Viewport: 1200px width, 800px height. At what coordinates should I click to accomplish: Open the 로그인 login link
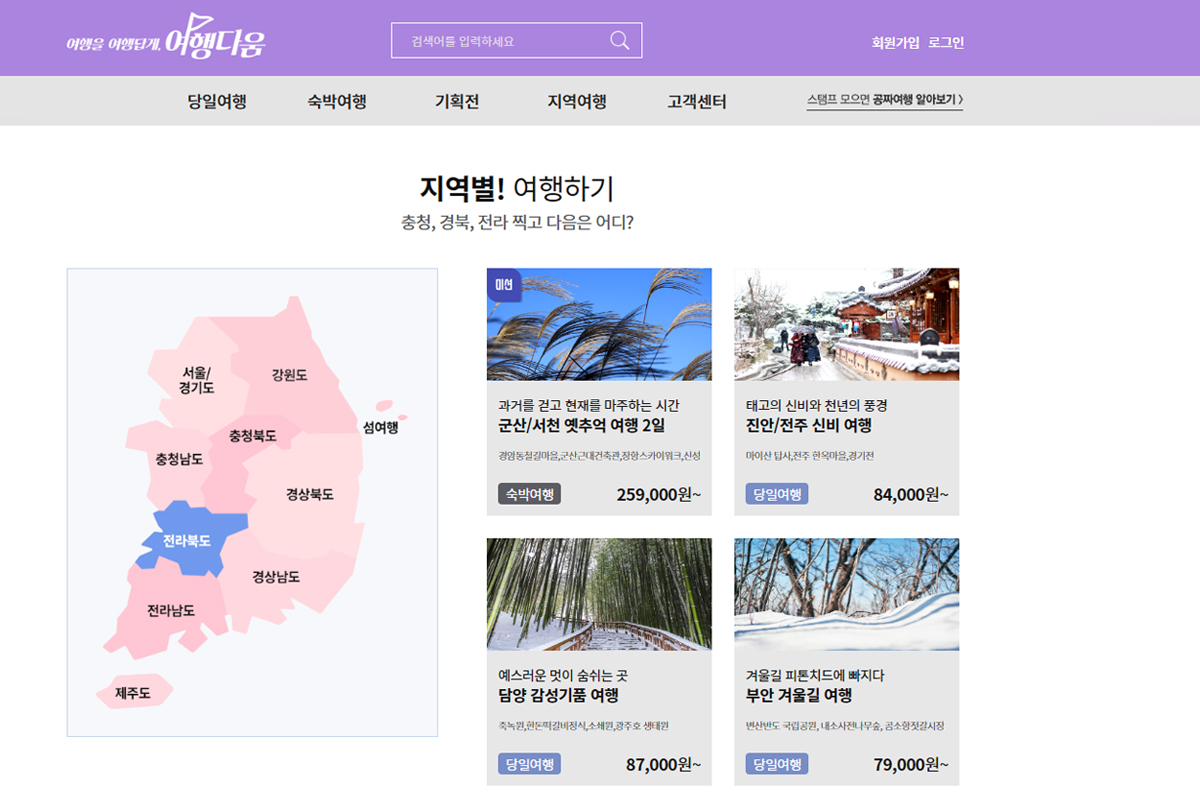point(946,42)
